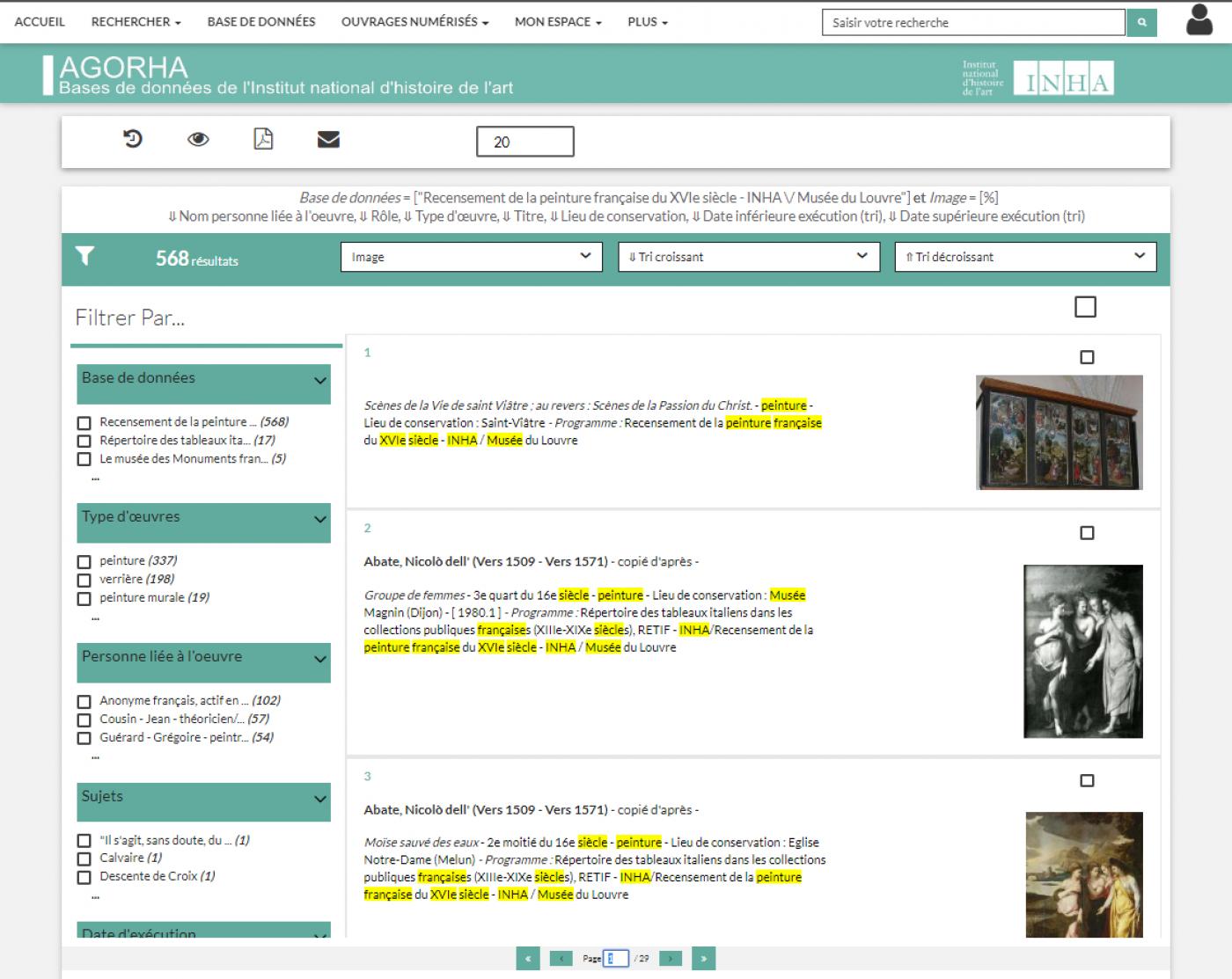The width and height of the screenshot is (1232, 979).
Task: Collapse the Base de données panel
Action: tap(320, 381)
